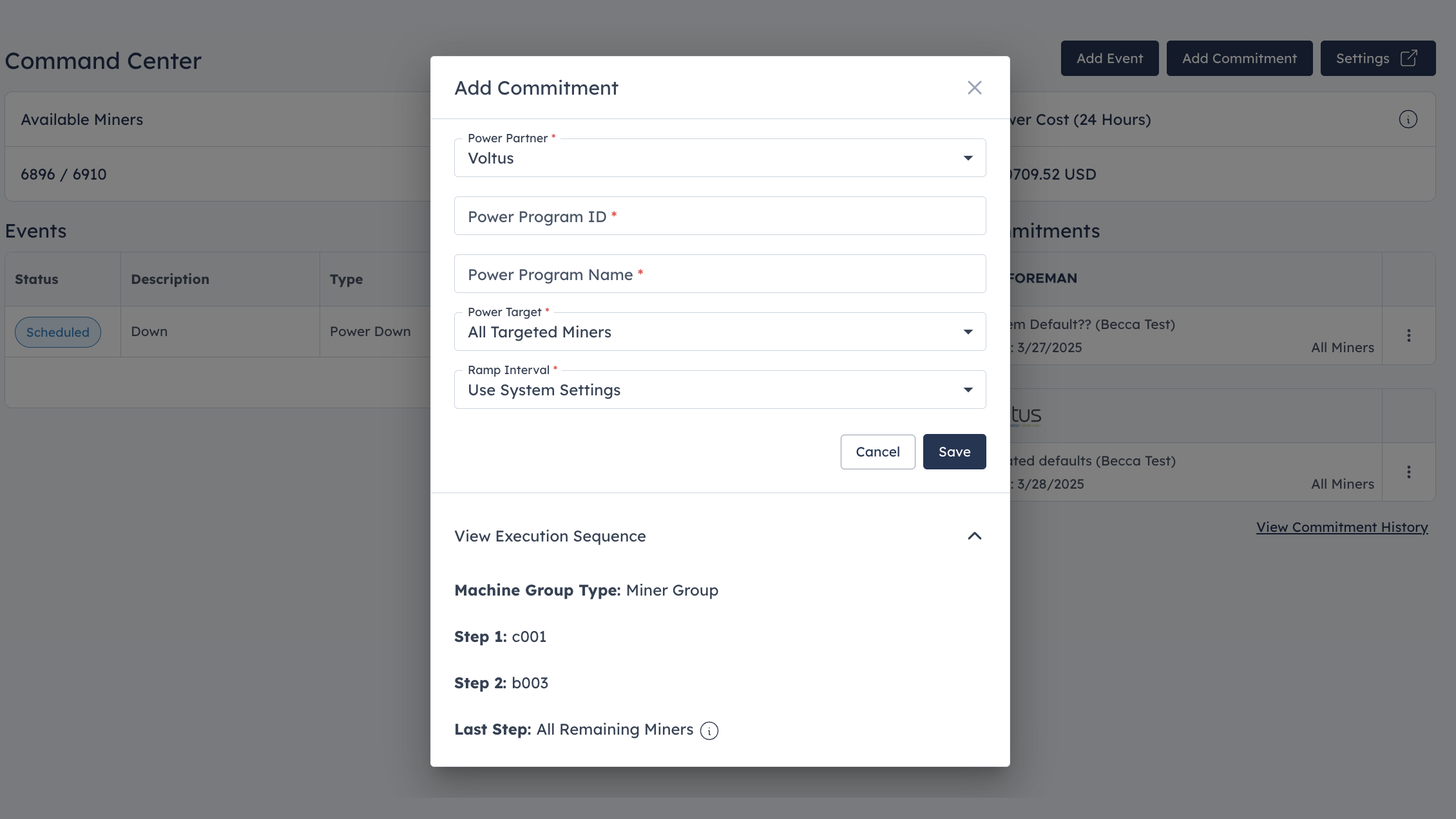Open the Power Partner dropdown
This screenshot has height=819, width=1456.
pos(720,158)
